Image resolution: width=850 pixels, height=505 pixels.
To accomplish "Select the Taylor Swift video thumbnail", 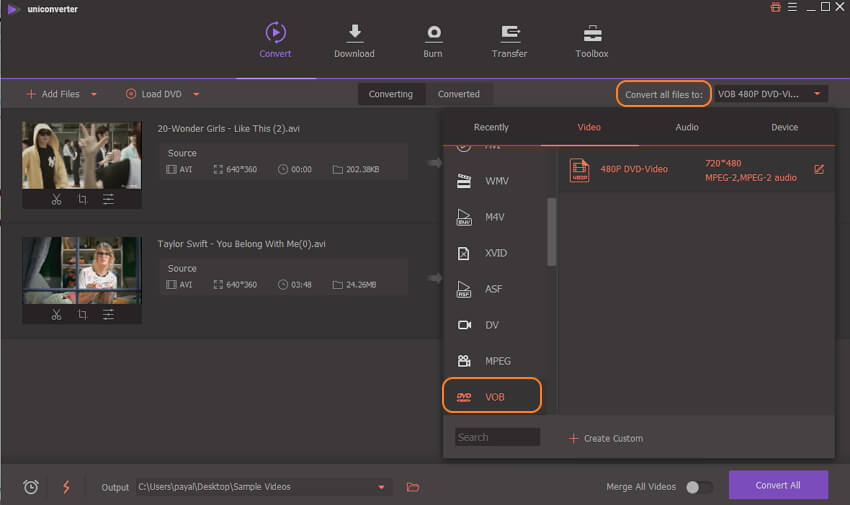I will [81, 270].
